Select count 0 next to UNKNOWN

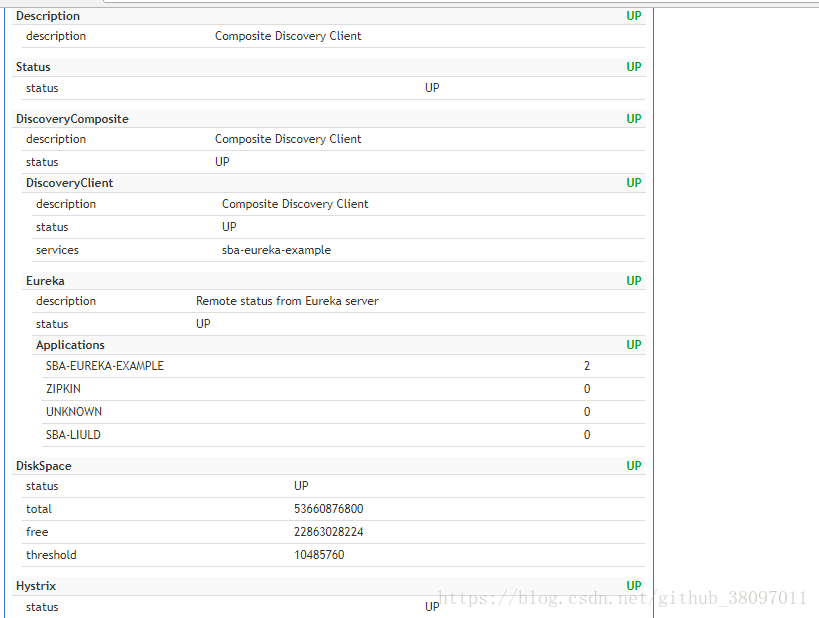pos(587,412)
